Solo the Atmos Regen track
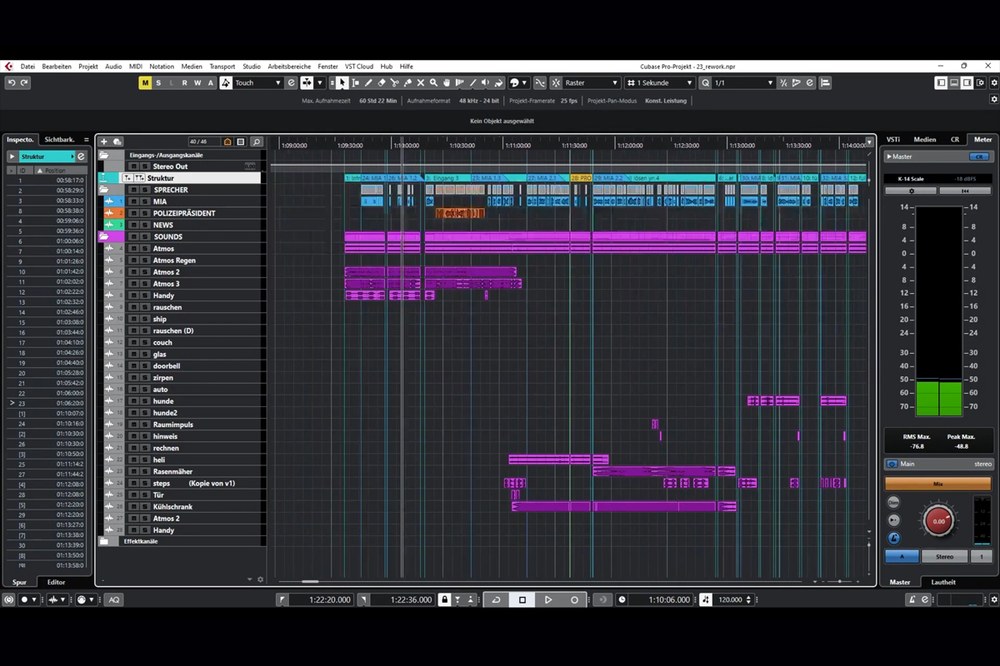Screen dimensions: 1000x666 pos(144,260)
